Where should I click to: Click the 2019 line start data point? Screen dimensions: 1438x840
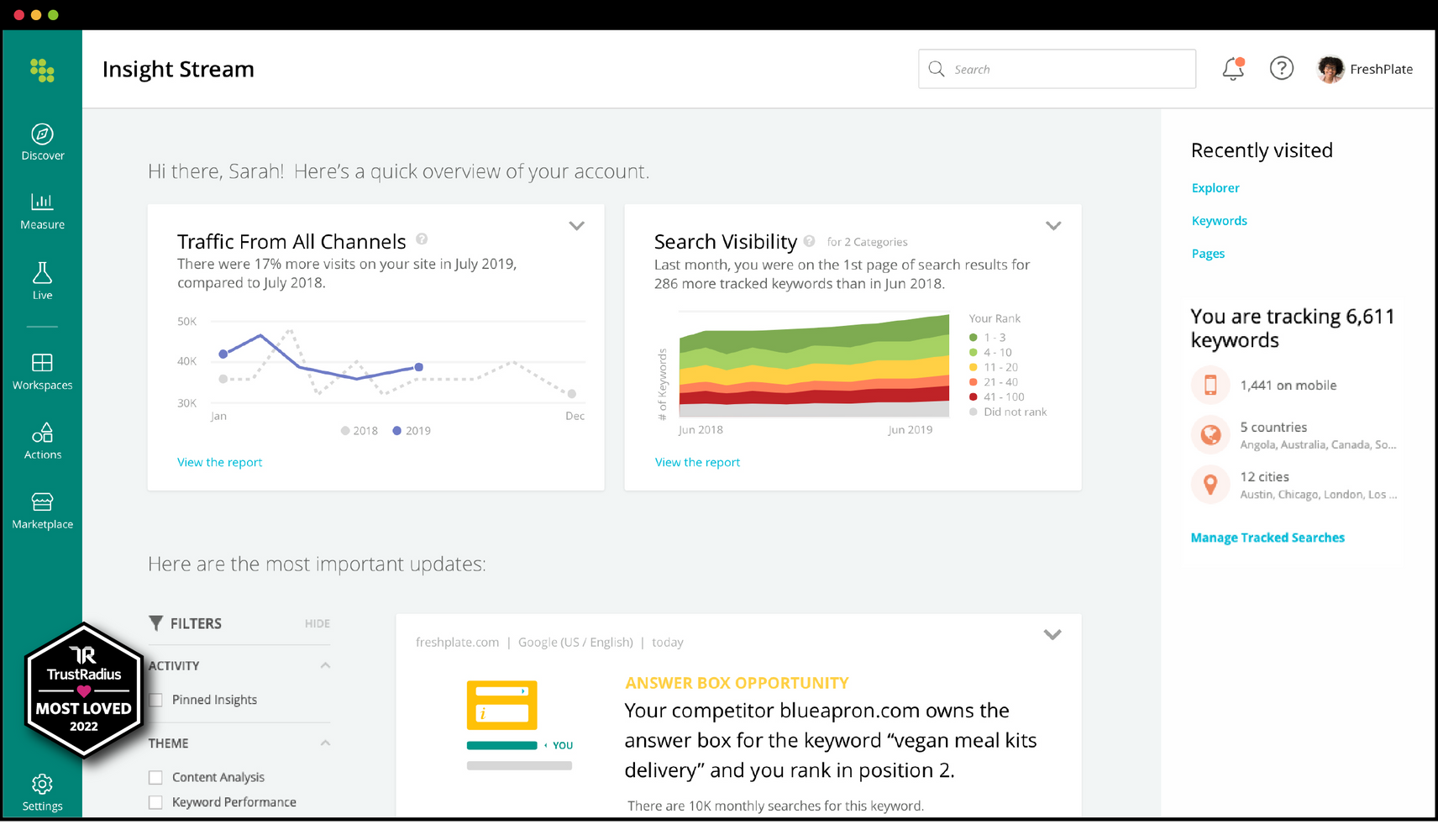tap(223, 354)
